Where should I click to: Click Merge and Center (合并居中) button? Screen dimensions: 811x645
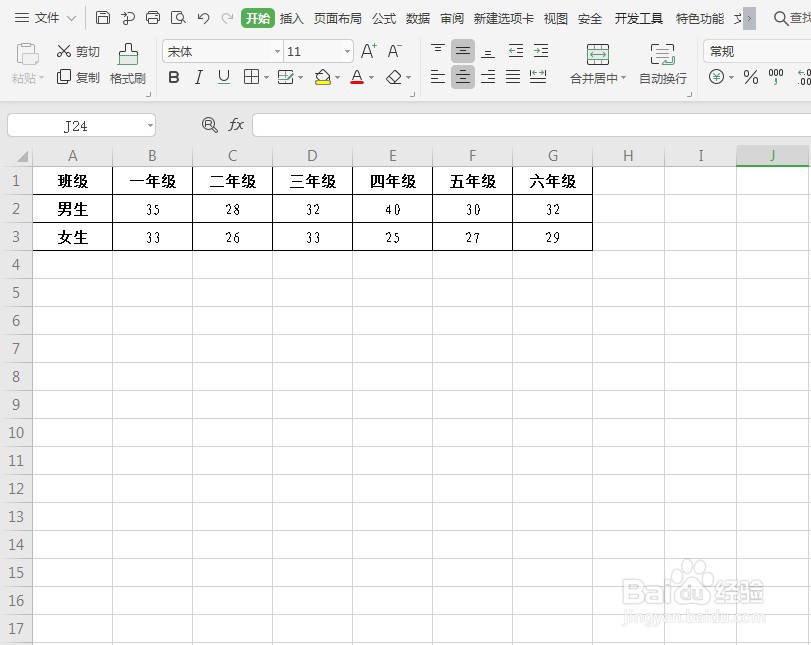(x=597, y=64)
